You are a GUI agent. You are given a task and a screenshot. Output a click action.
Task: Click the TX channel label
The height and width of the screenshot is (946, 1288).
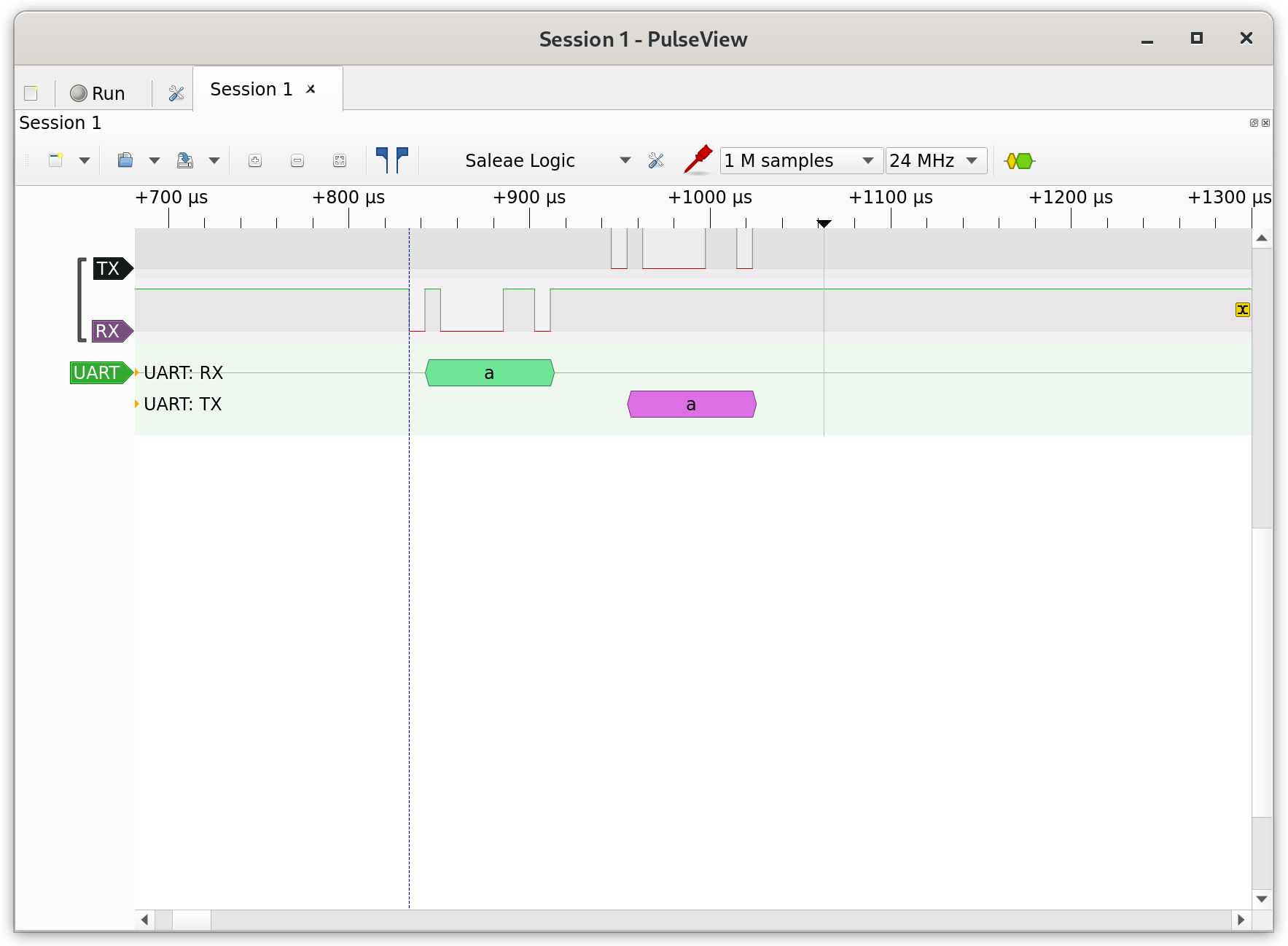pos(109,269)
